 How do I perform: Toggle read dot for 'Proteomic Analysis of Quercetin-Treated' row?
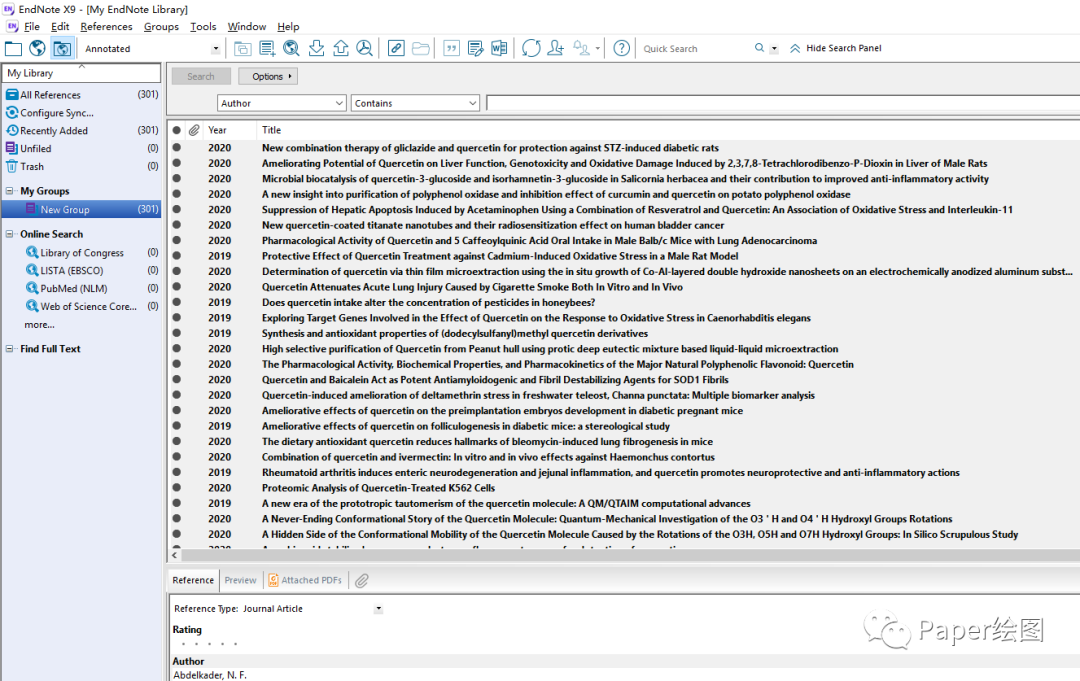click(177, 488)
